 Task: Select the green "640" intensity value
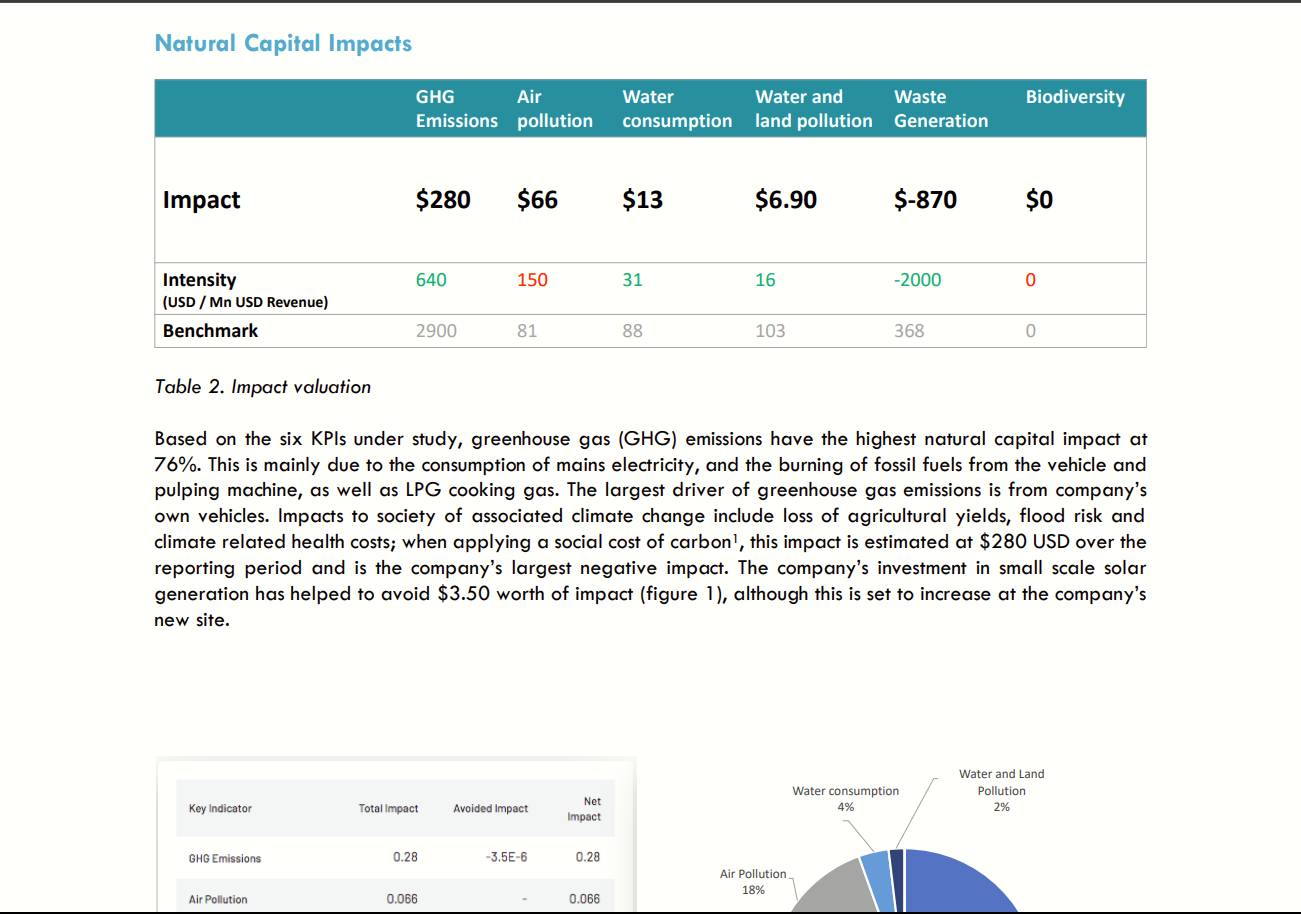431,280
